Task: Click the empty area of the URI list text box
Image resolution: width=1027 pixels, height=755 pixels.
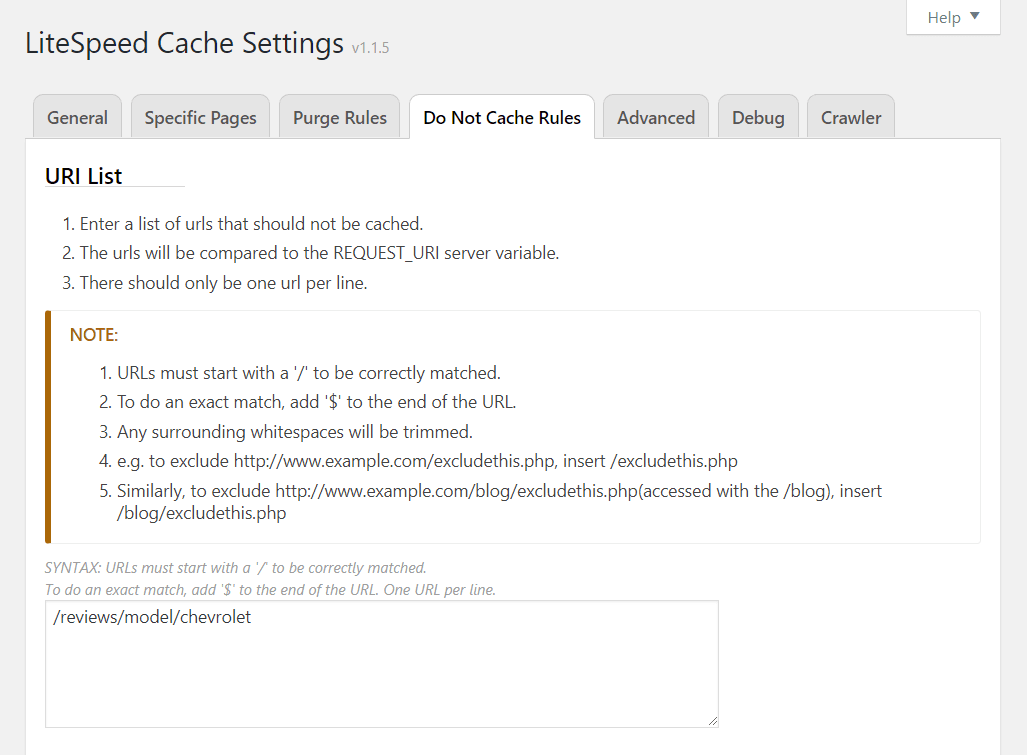Action: click(381, 675)
